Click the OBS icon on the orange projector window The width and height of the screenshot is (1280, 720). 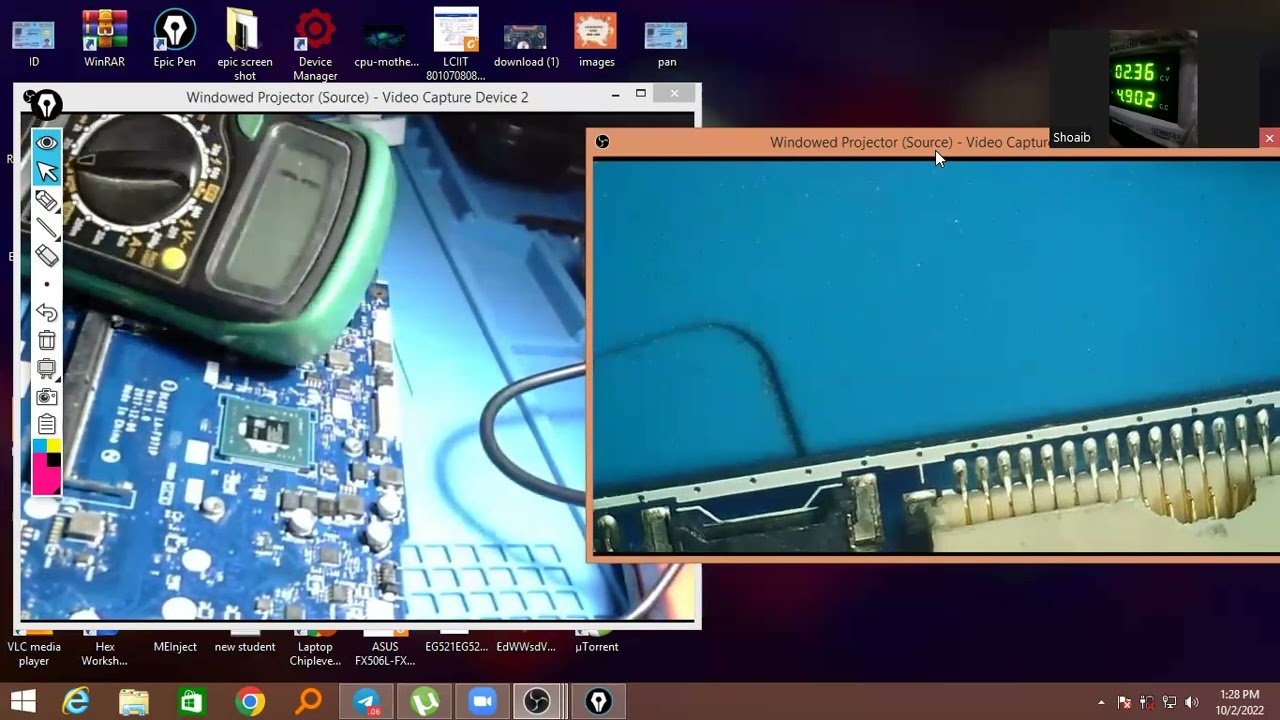[x=602, y=142]
